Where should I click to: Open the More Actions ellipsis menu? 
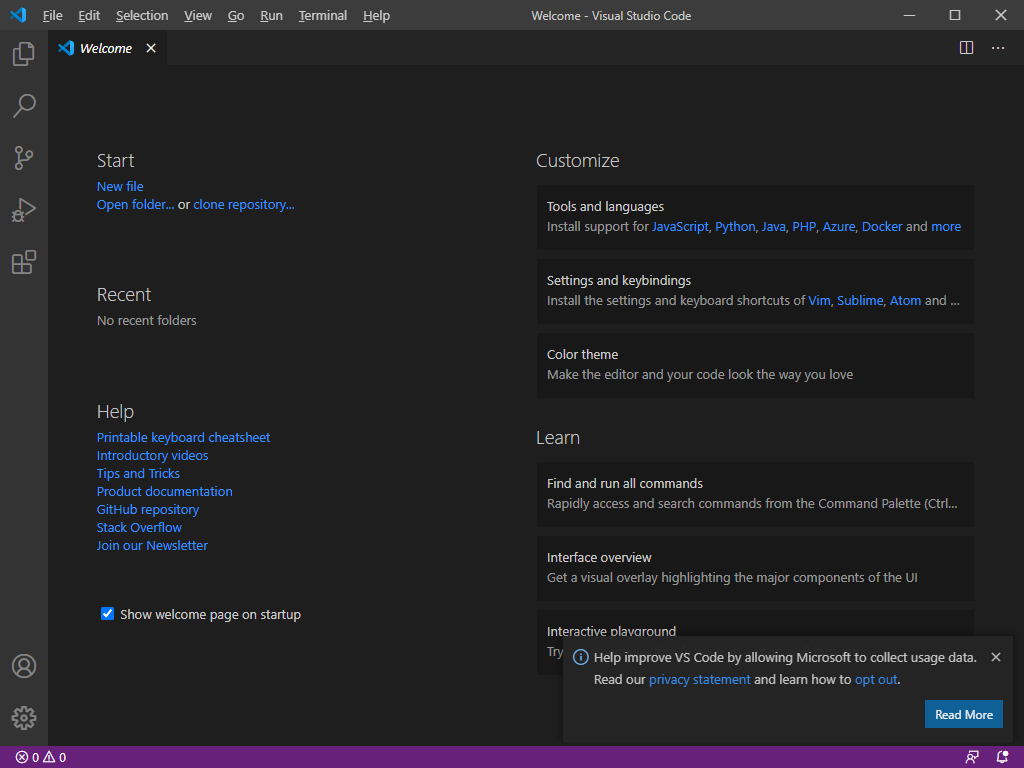coord(998,48)
